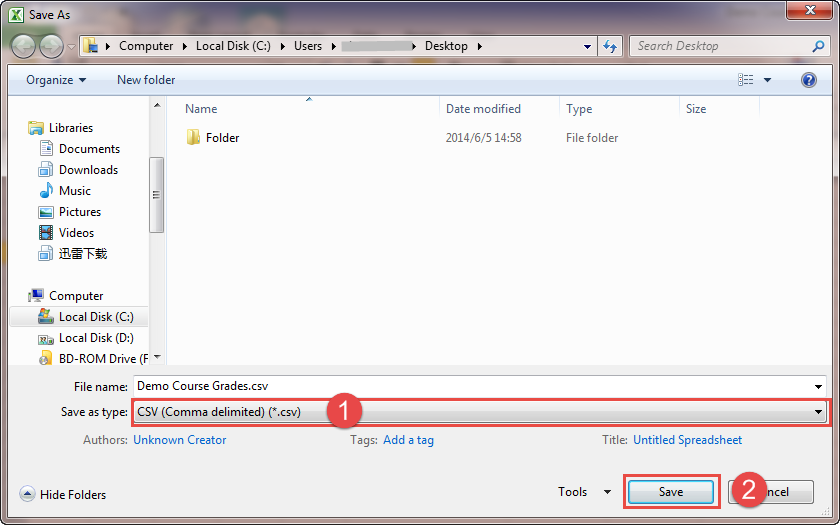Click the Back navigation arrow
This screenshot has height=525, width=840.
click(24, 46)
